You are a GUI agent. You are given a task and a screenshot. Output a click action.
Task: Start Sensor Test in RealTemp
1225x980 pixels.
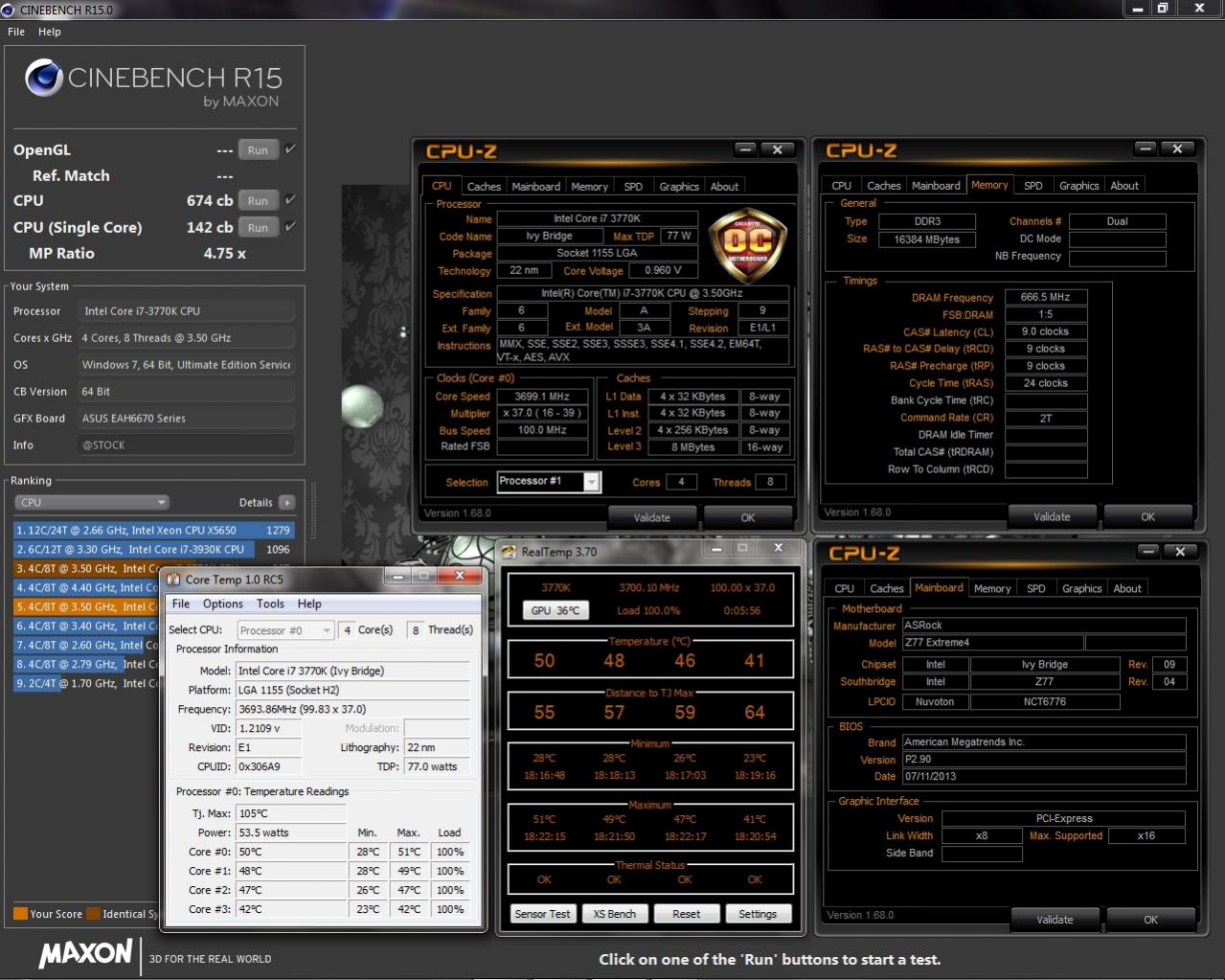pos(542,914)
